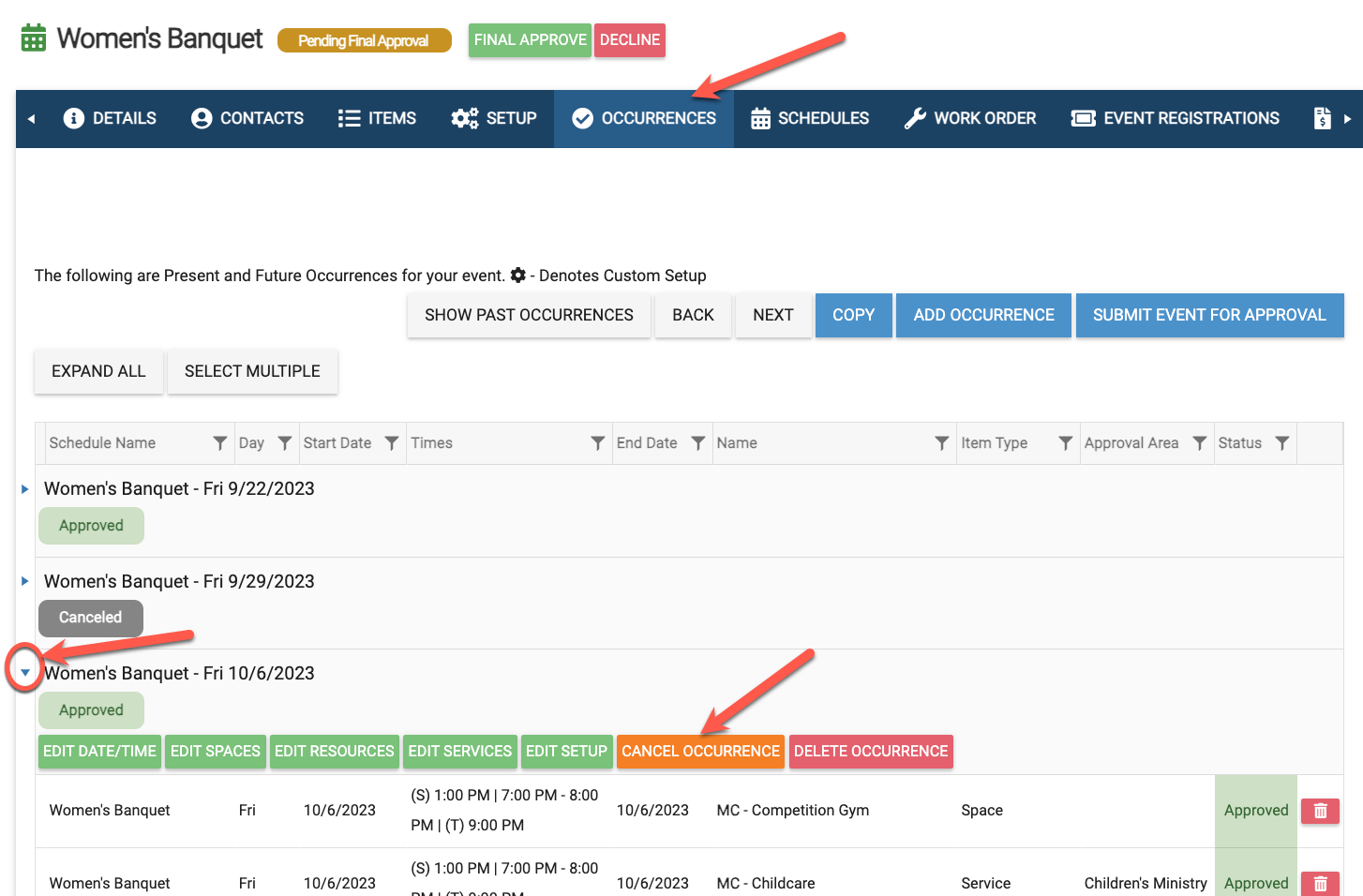Screen dimensions: 1363x896
Task: Open the Status column filter icon
Action: (1281, 443)
